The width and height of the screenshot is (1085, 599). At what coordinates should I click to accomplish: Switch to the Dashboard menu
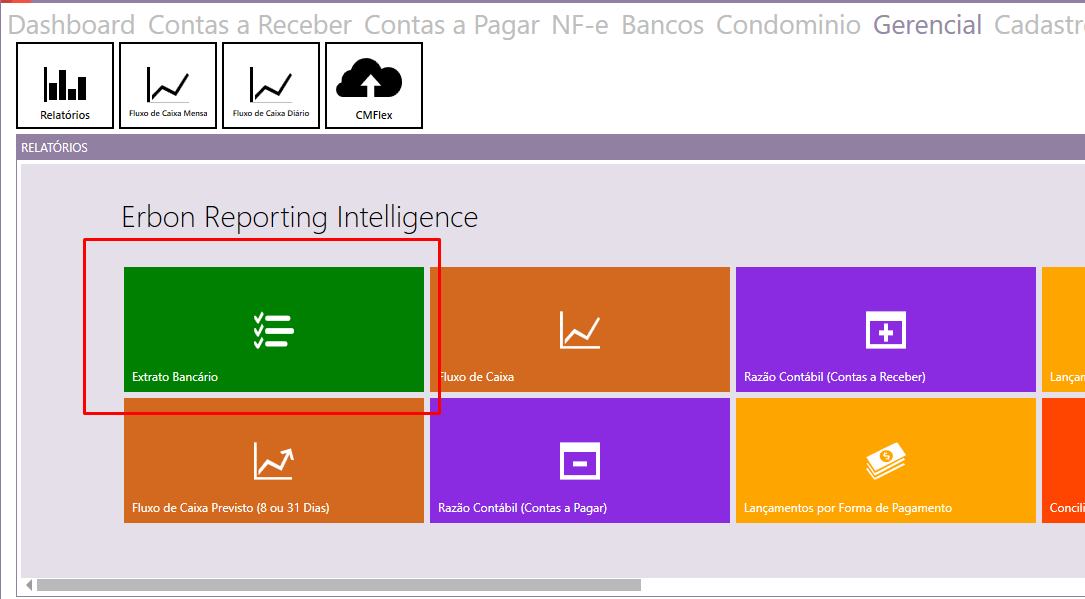tap(71, 25)
